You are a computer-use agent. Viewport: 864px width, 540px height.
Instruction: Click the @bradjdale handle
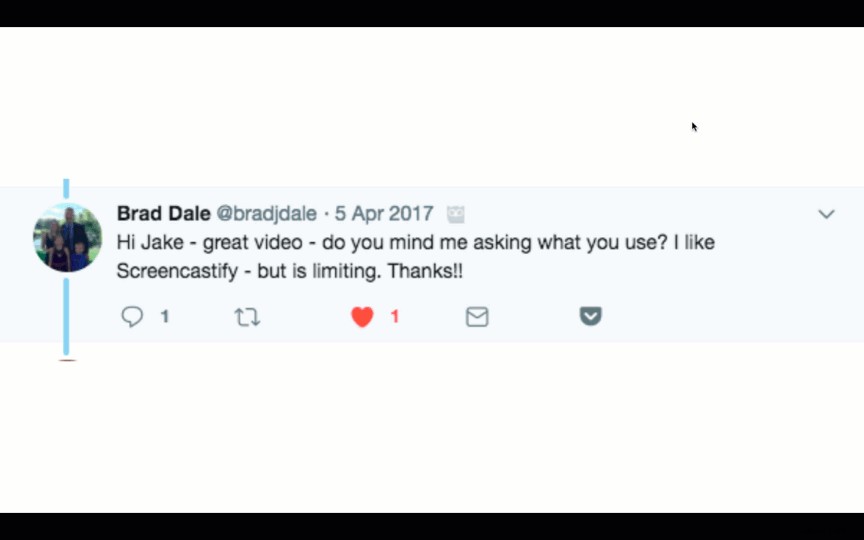[x=267, y=214]
